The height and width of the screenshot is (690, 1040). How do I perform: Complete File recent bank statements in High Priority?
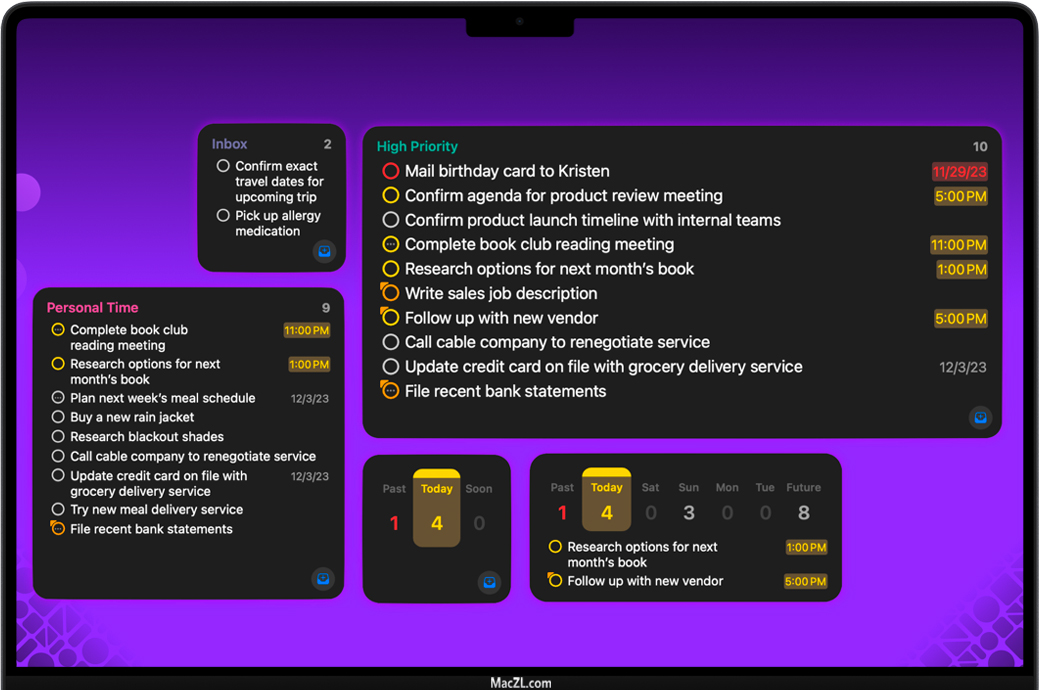click(x=390, y=390)
